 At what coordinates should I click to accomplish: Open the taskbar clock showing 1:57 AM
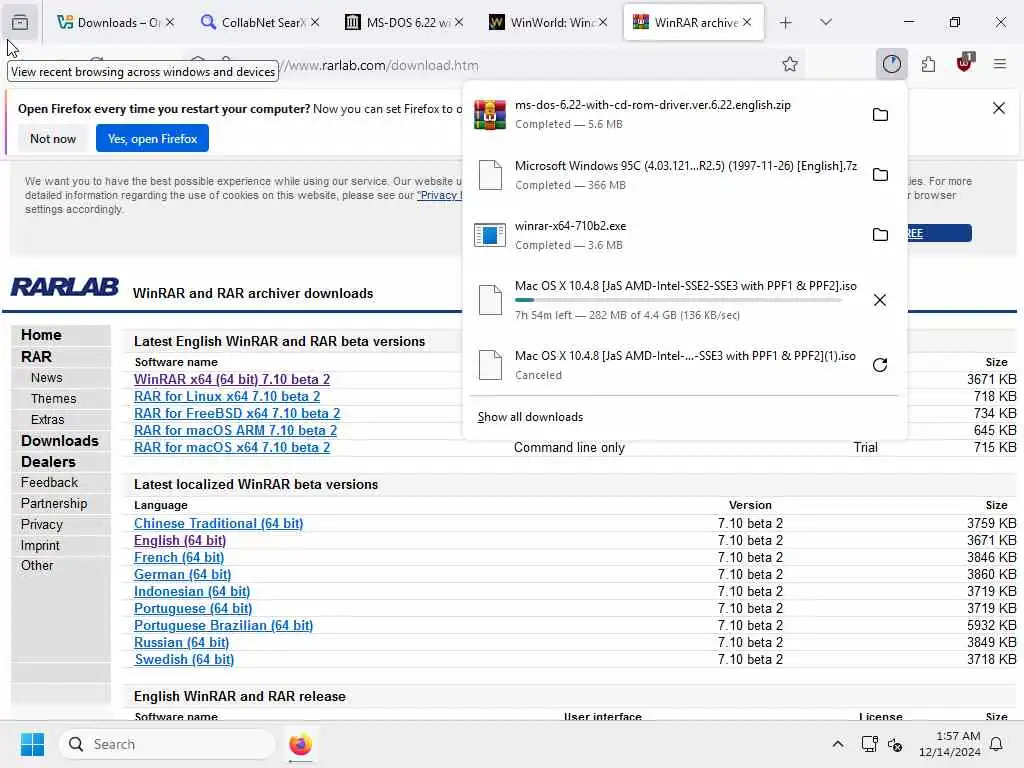(950, 744)
